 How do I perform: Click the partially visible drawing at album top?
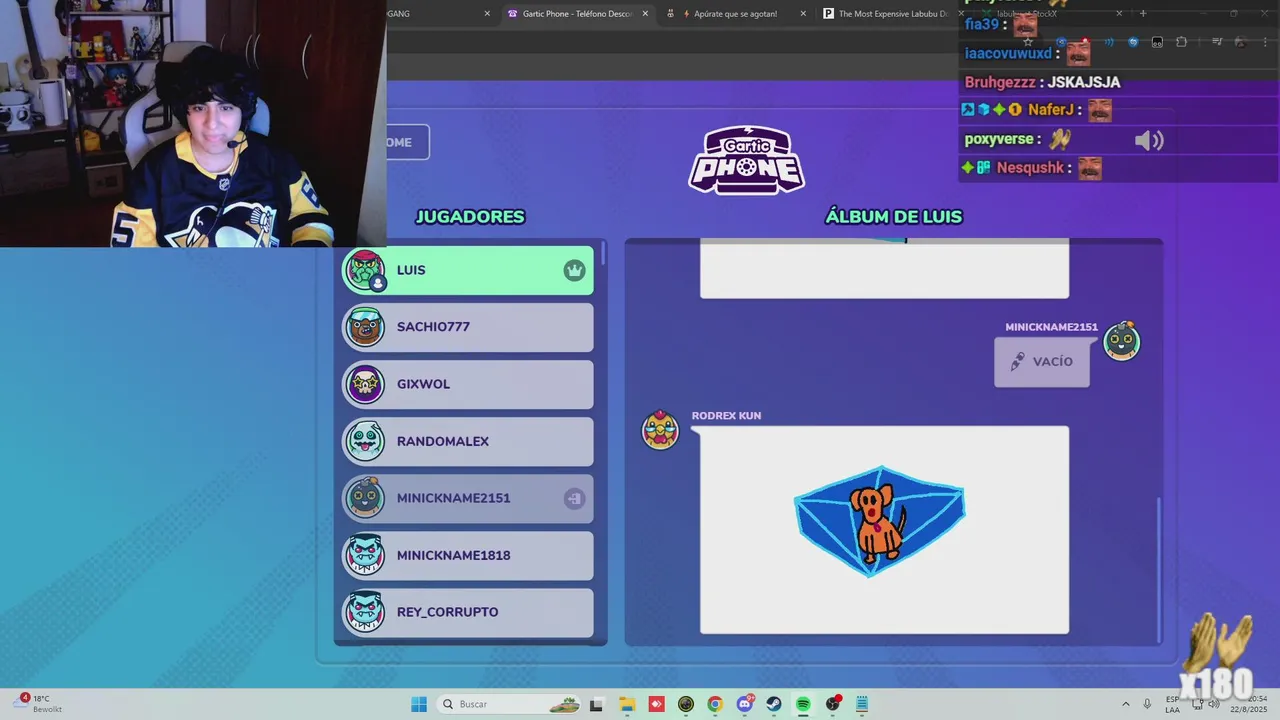tap(884, 268)
